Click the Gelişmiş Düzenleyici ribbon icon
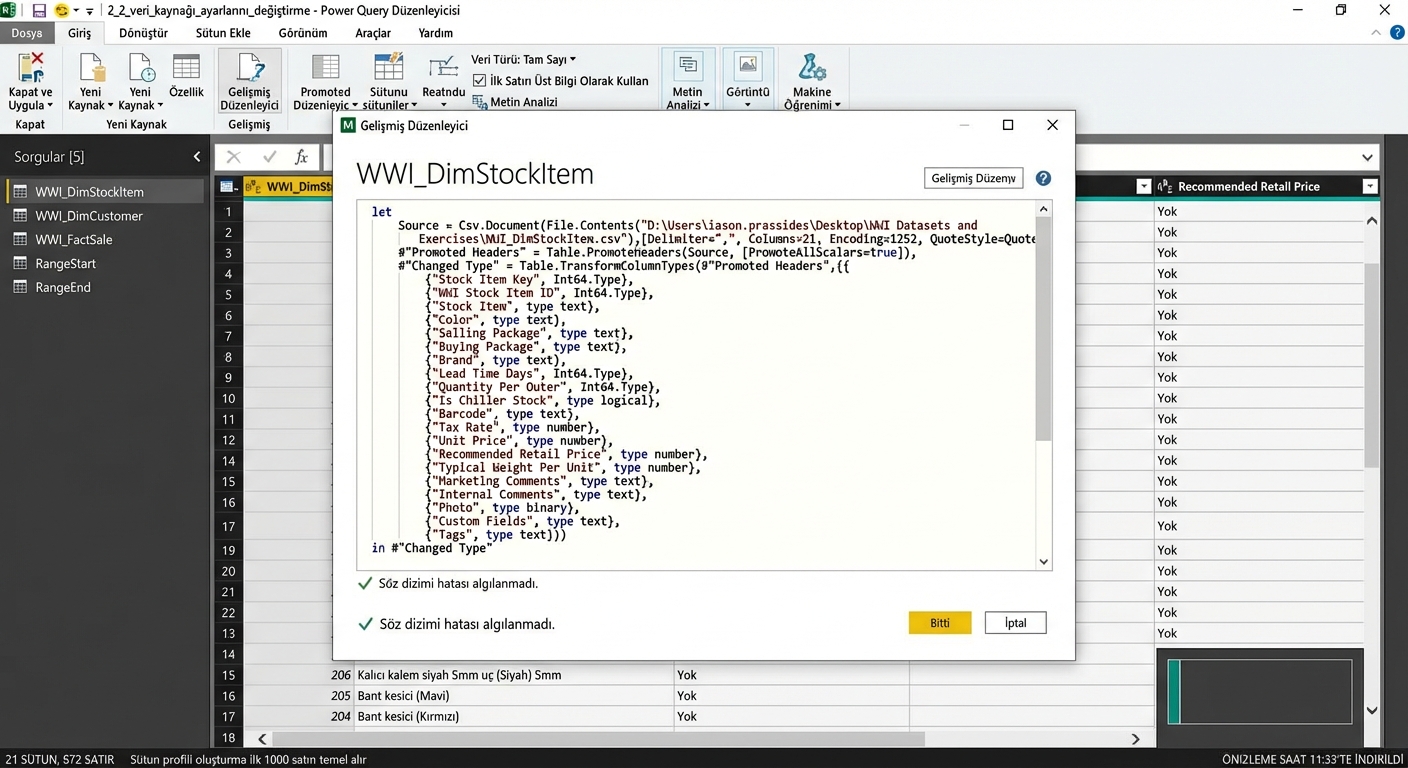This screenshot has width=1408, height=768. [249, 69]
